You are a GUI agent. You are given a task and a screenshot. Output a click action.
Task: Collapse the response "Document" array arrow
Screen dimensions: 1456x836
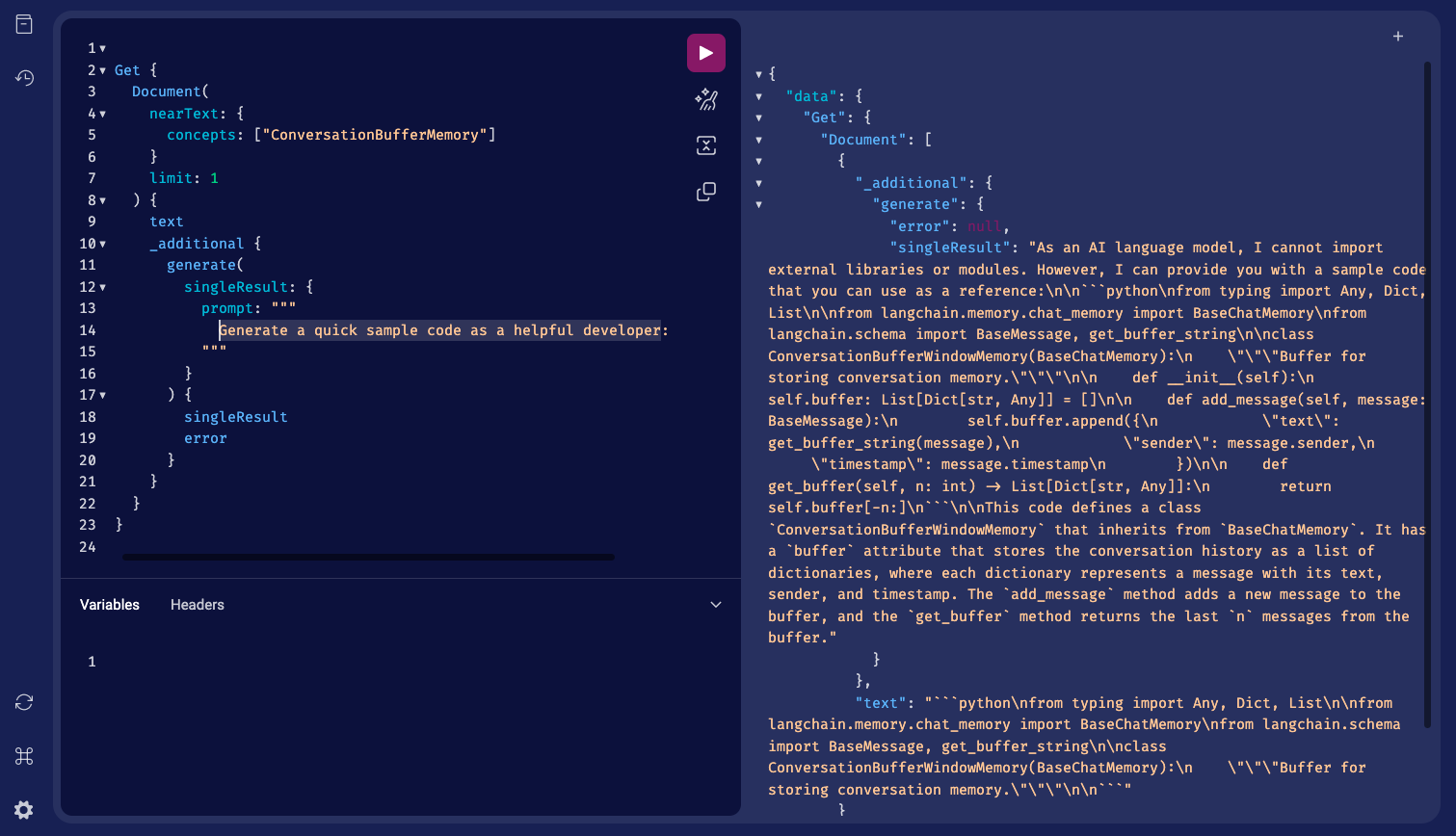pos(759,140)
